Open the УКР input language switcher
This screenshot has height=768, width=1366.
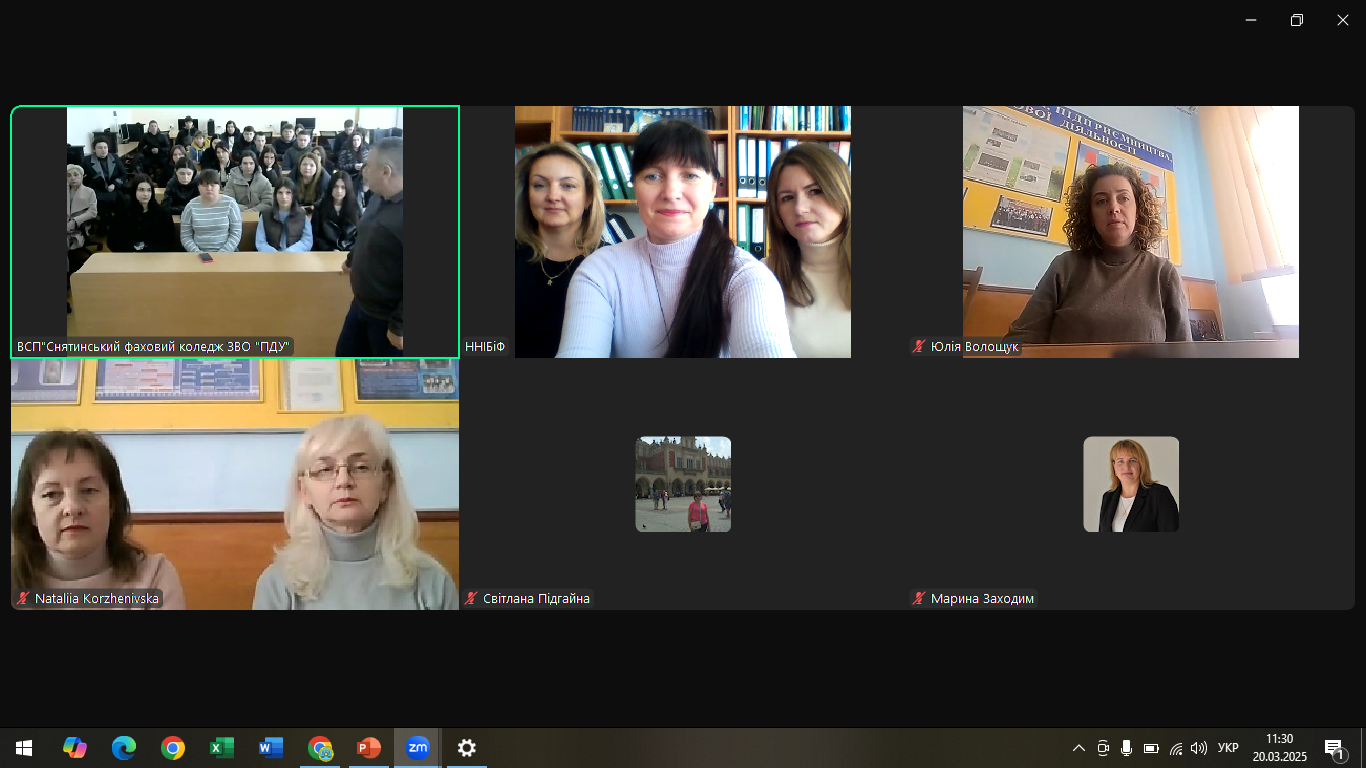(x=1228, y=748)
